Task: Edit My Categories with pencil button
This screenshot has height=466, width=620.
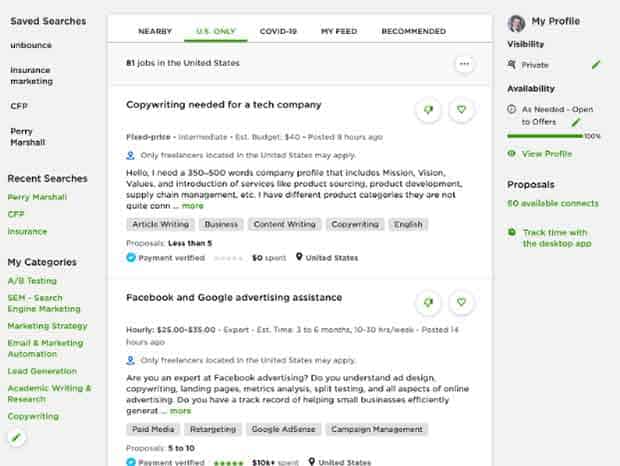Action: (16, 438)
